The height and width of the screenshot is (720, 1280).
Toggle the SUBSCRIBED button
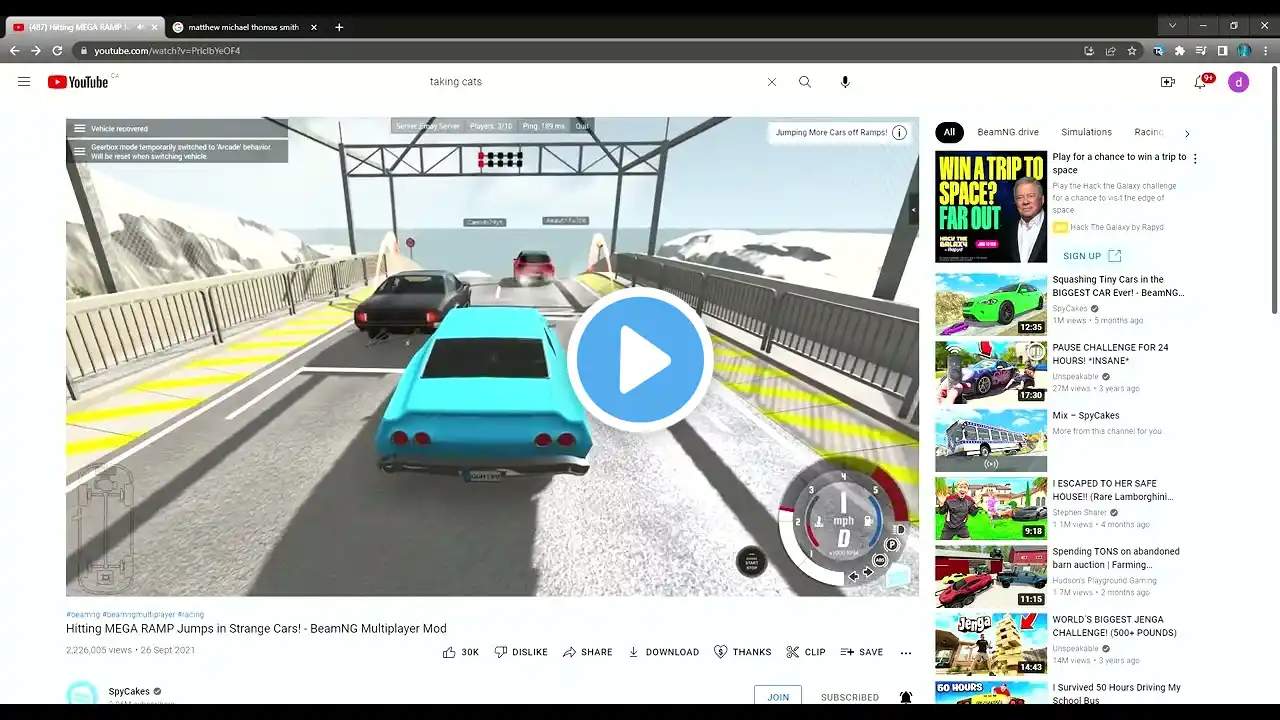[849, 697]
